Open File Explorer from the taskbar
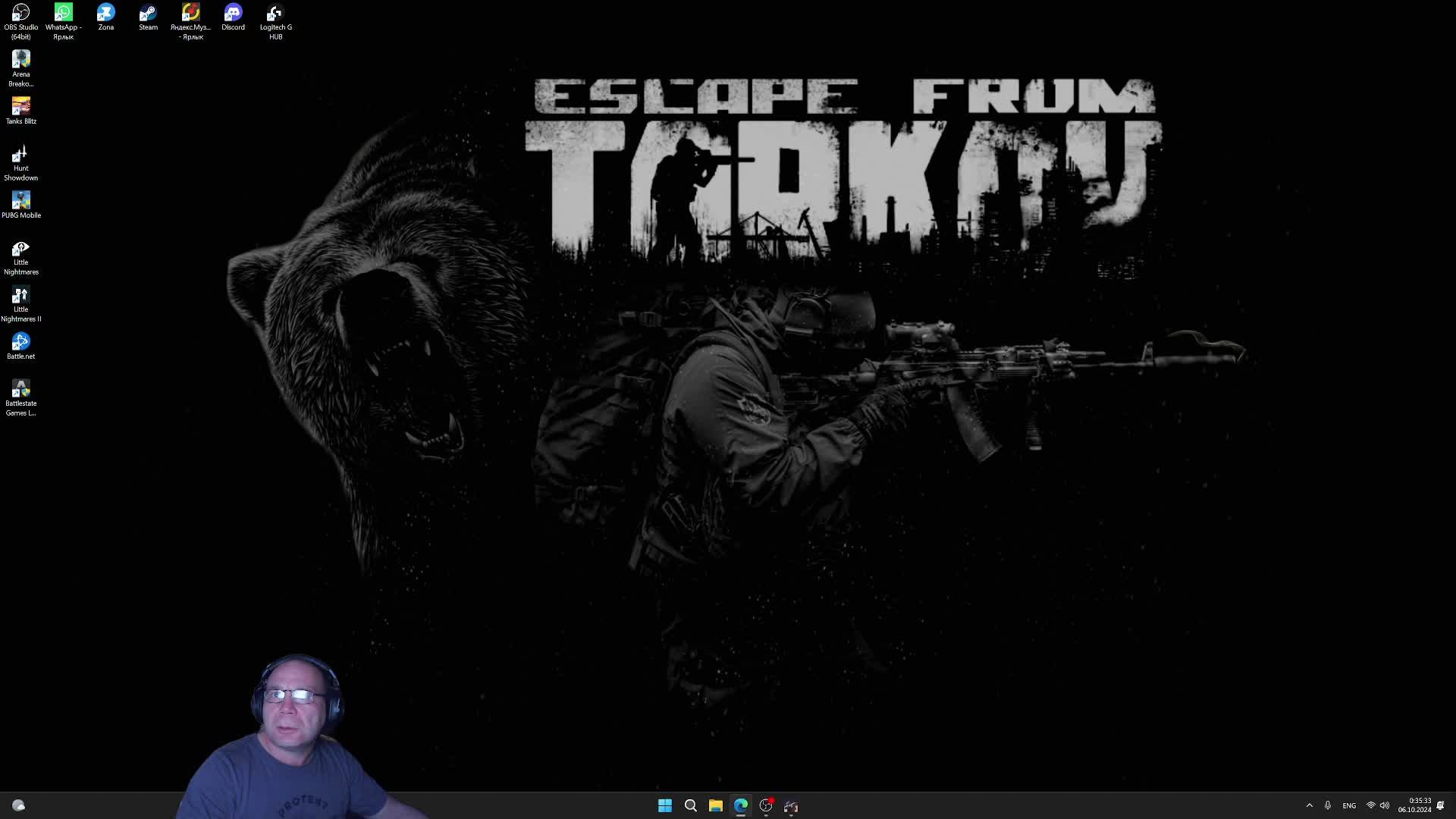 tap(715, 805)
